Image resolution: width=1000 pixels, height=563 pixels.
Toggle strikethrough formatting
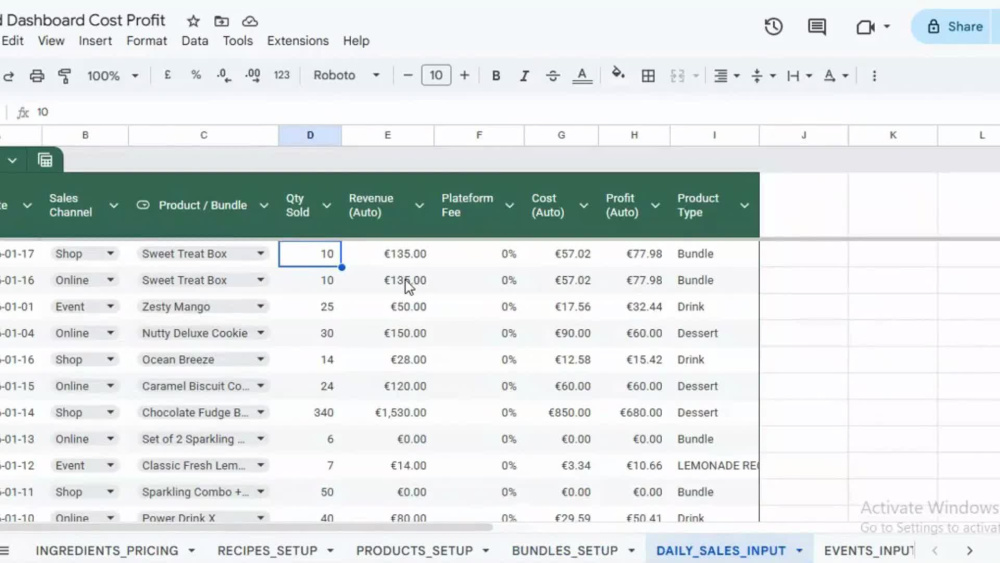click(x=552, y=76)
